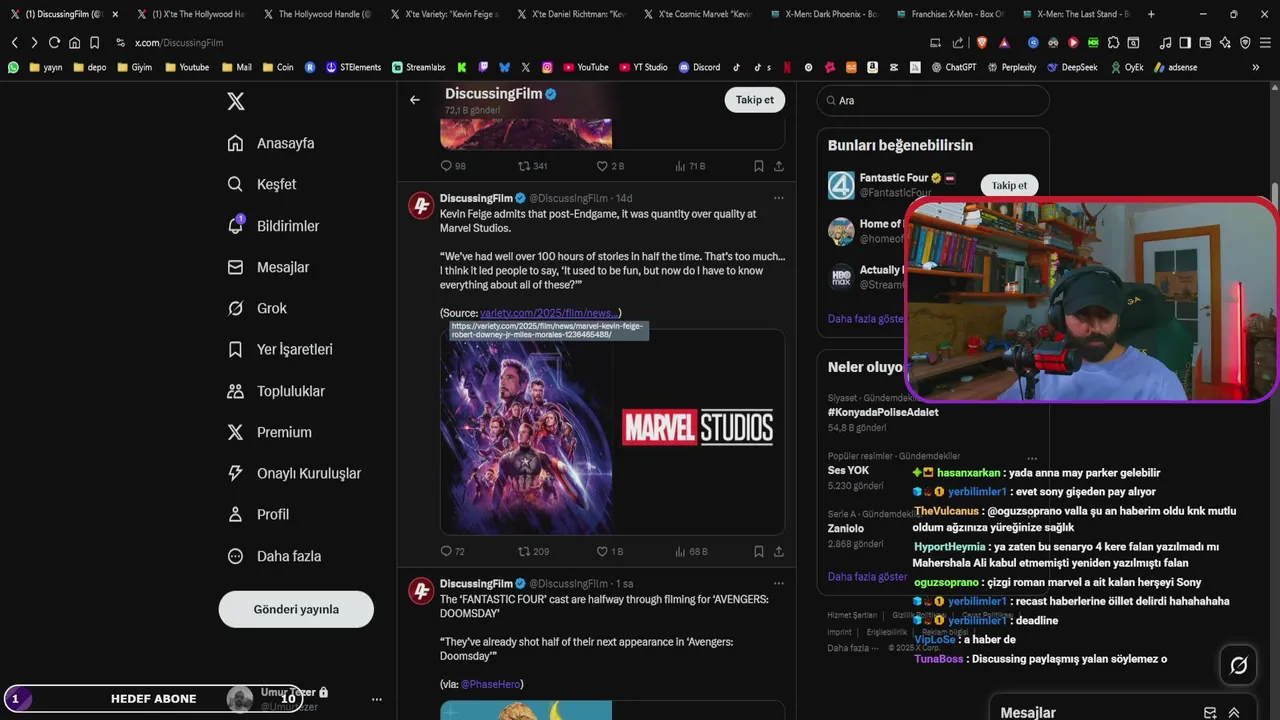Bookmark the Kevin Feige post

tap(759, 551)
